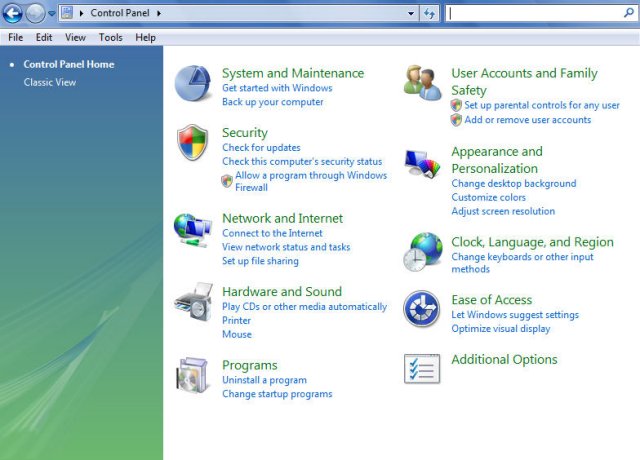Screen dimensions: 640x460
Task: Click the Additional Options checklist icon
Action: (x=422, y=369)
